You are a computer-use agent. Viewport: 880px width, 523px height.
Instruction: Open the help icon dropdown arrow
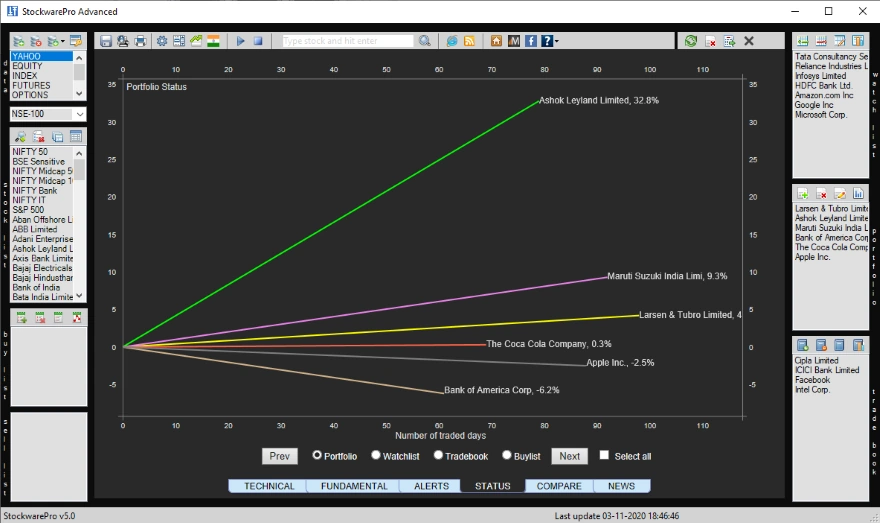coord(556,42)
